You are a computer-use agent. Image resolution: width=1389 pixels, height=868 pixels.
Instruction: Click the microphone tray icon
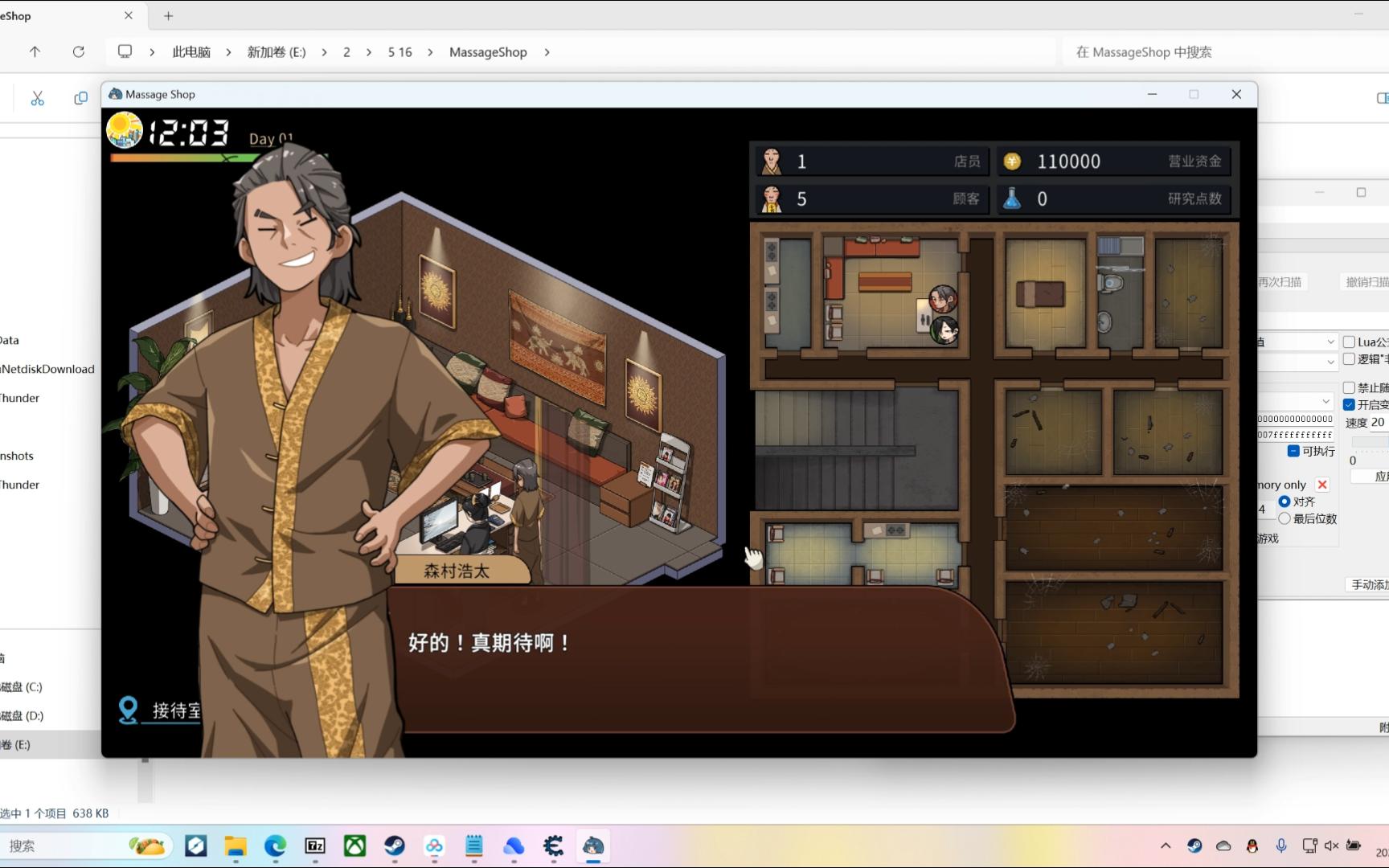[x=1280, y=845]
